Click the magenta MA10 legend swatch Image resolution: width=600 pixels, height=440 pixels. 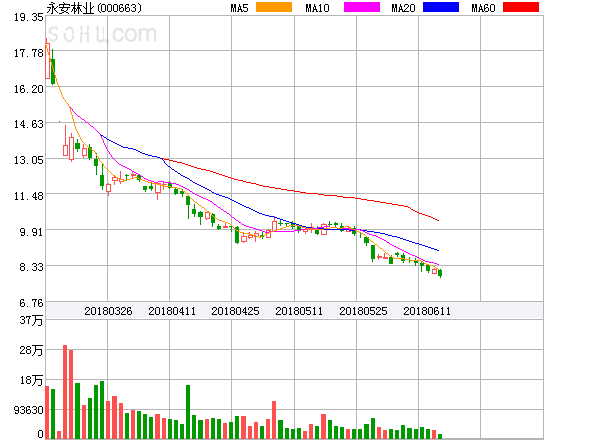coord(362,7)
